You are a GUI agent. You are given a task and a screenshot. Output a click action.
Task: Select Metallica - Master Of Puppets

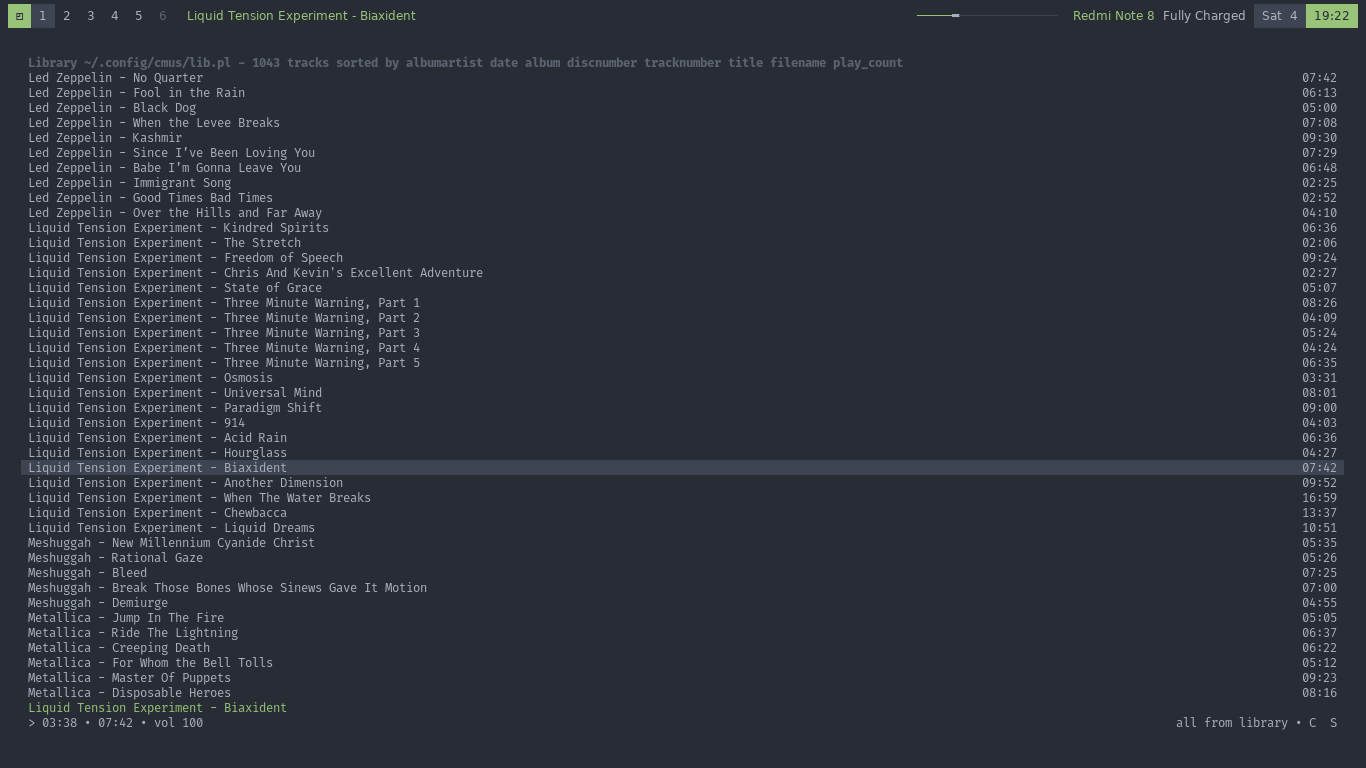point(682,678)
